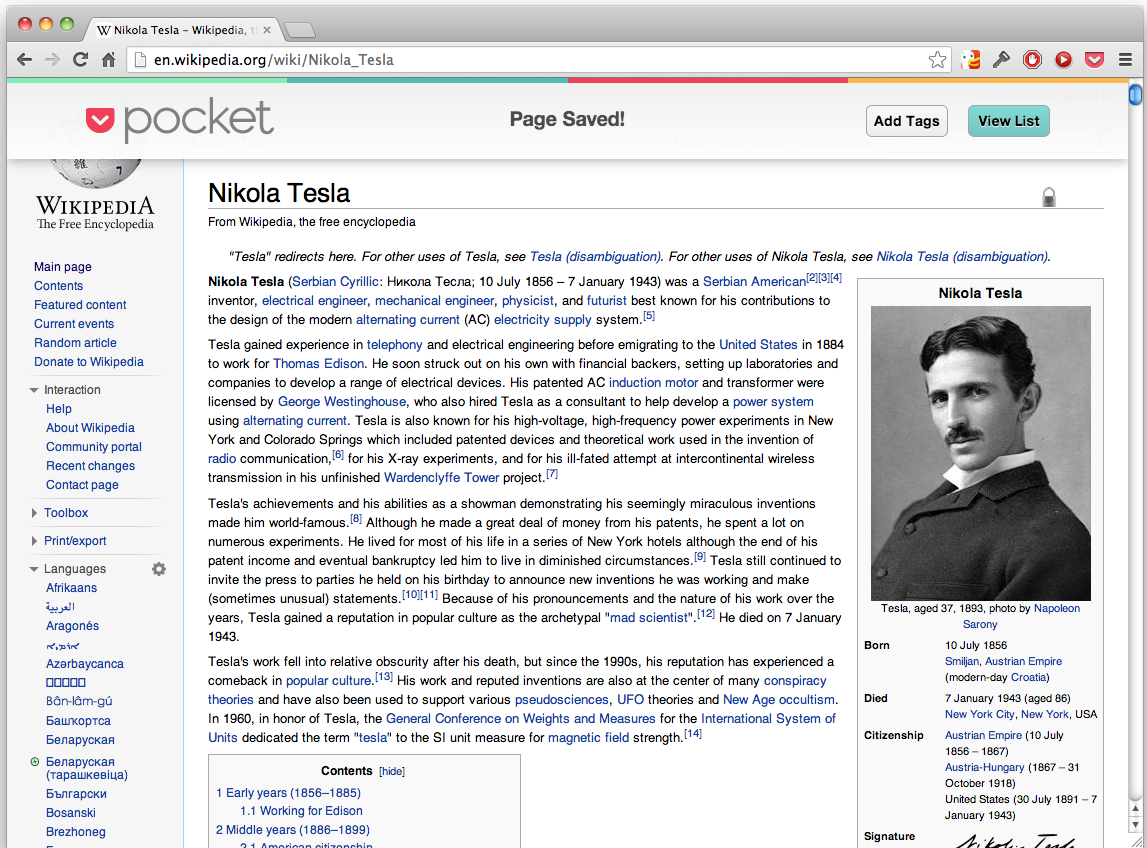Switch to Bosanski language version
Image resolution: width=1147 pixels, height=848 pixels.
[71, 813]
